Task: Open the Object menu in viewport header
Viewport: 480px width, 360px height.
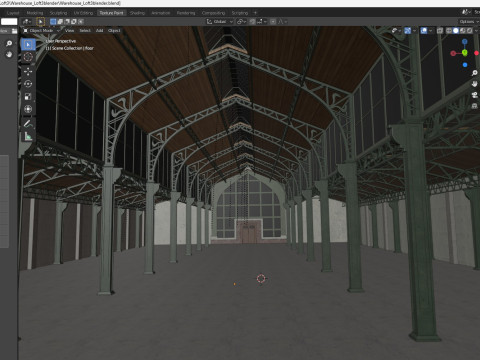Action: click(114, 30)
